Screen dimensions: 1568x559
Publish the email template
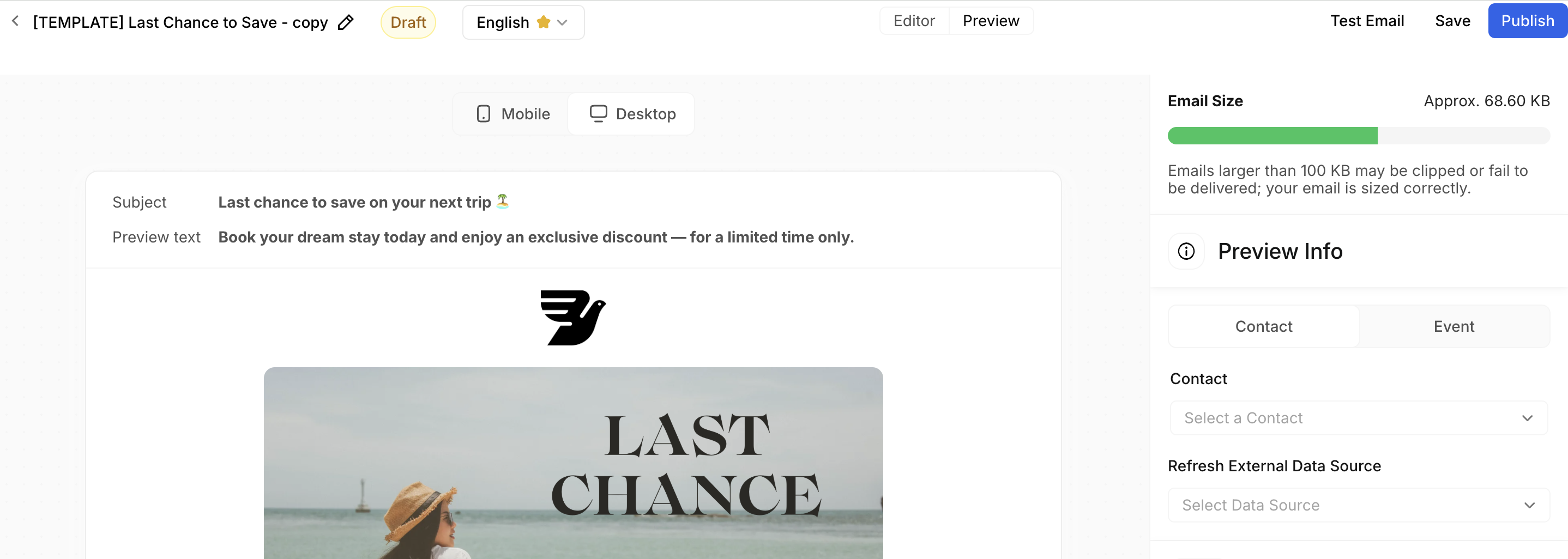[1527, 21]
